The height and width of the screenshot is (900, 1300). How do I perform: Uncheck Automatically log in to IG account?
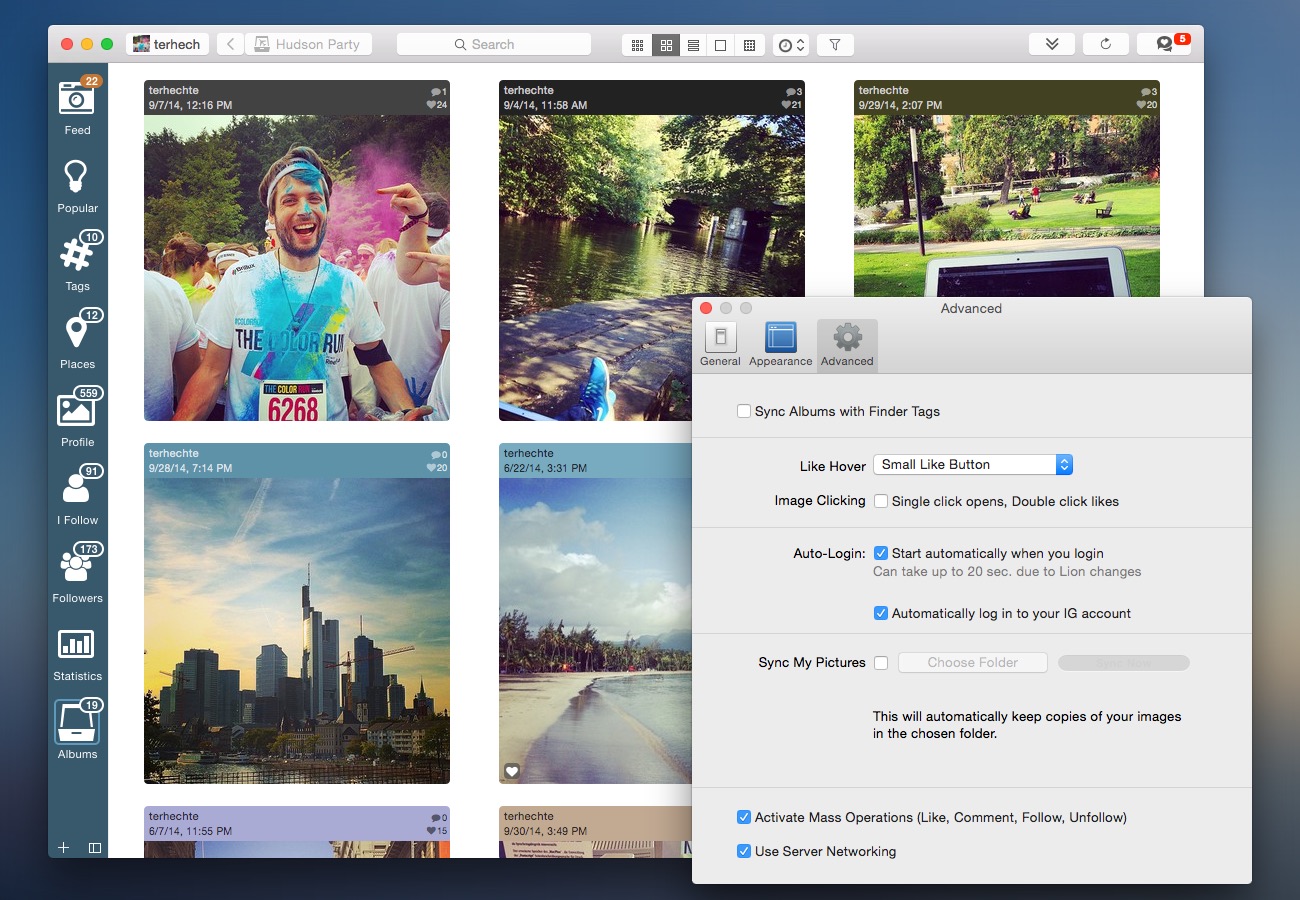881,613
